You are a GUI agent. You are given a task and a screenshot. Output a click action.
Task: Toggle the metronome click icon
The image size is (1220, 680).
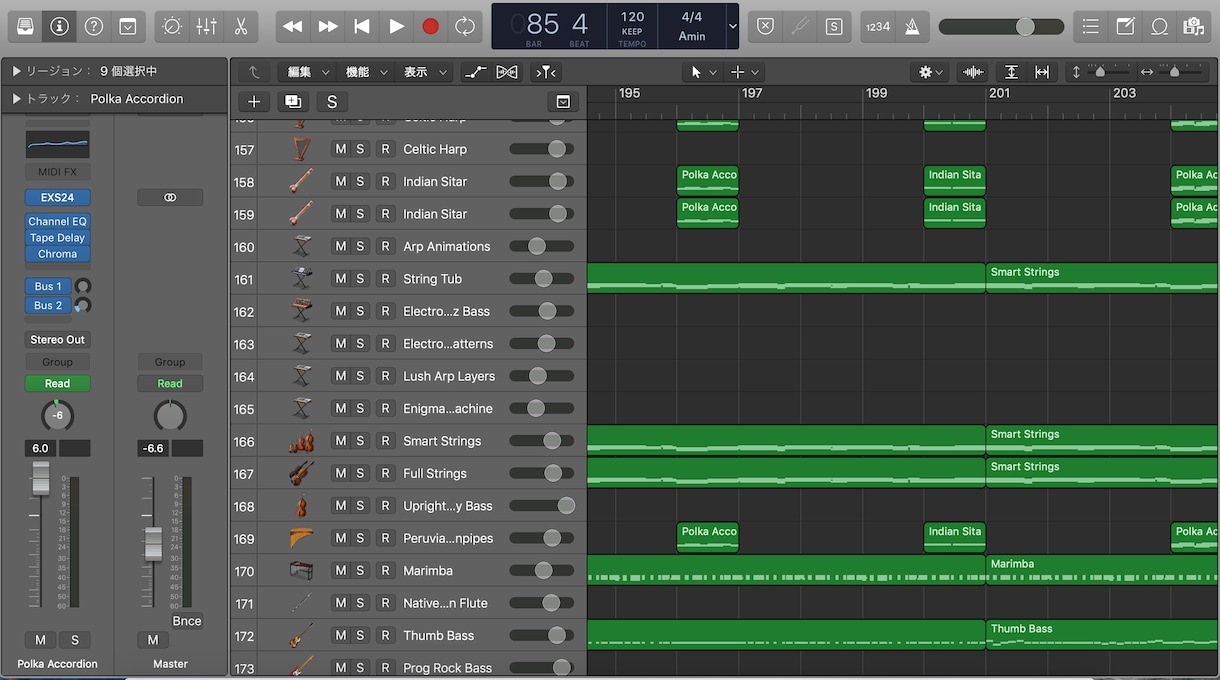coord(912,27)
